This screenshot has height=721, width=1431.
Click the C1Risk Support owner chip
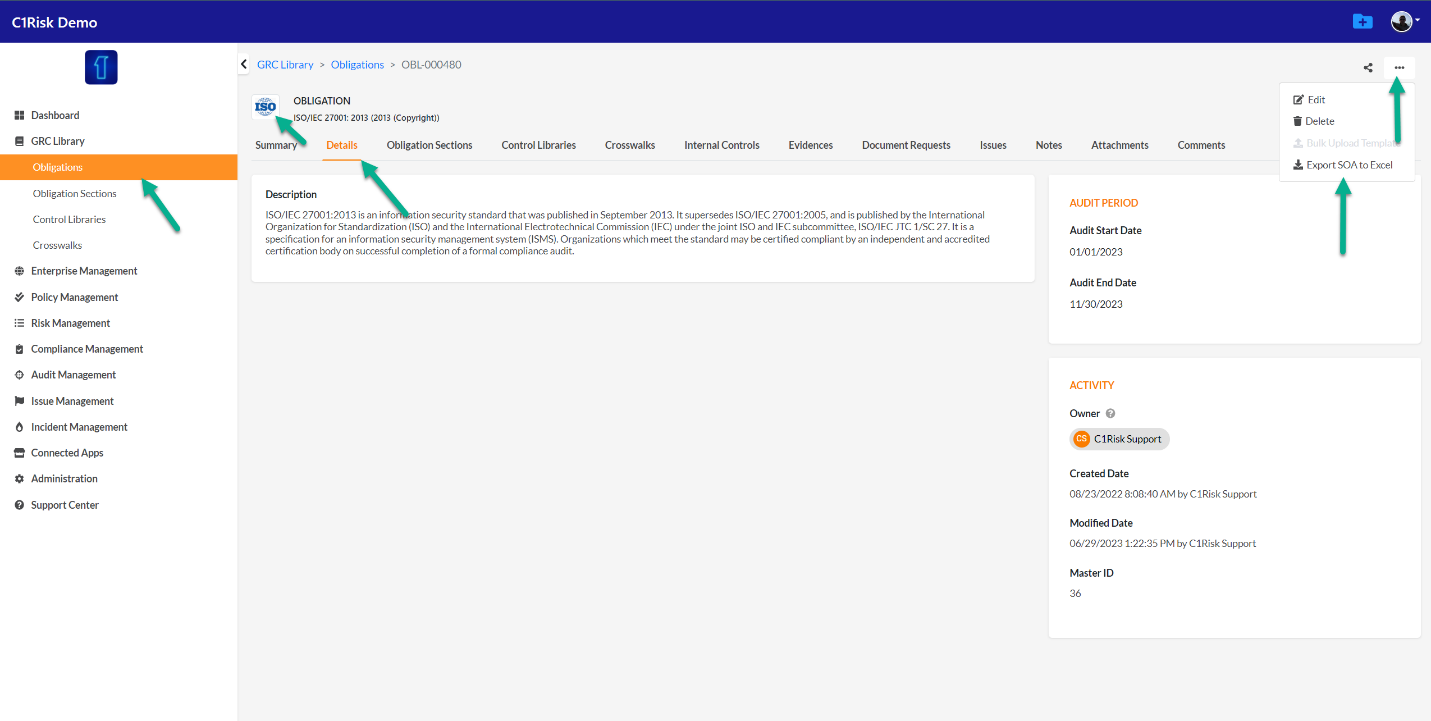pyautogui.click(x=1119, y=439)
